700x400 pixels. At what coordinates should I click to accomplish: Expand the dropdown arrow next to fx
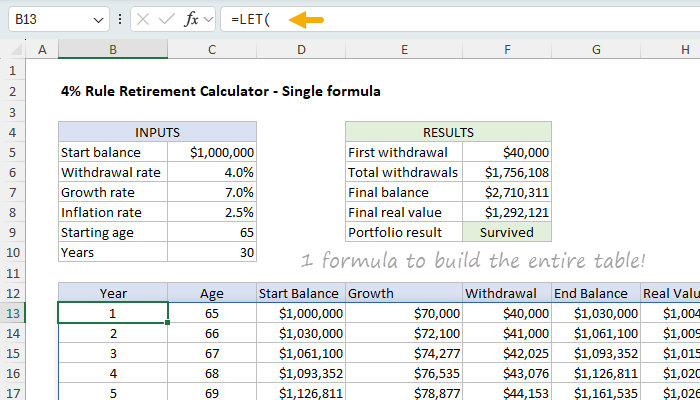(x=208, y=20)
